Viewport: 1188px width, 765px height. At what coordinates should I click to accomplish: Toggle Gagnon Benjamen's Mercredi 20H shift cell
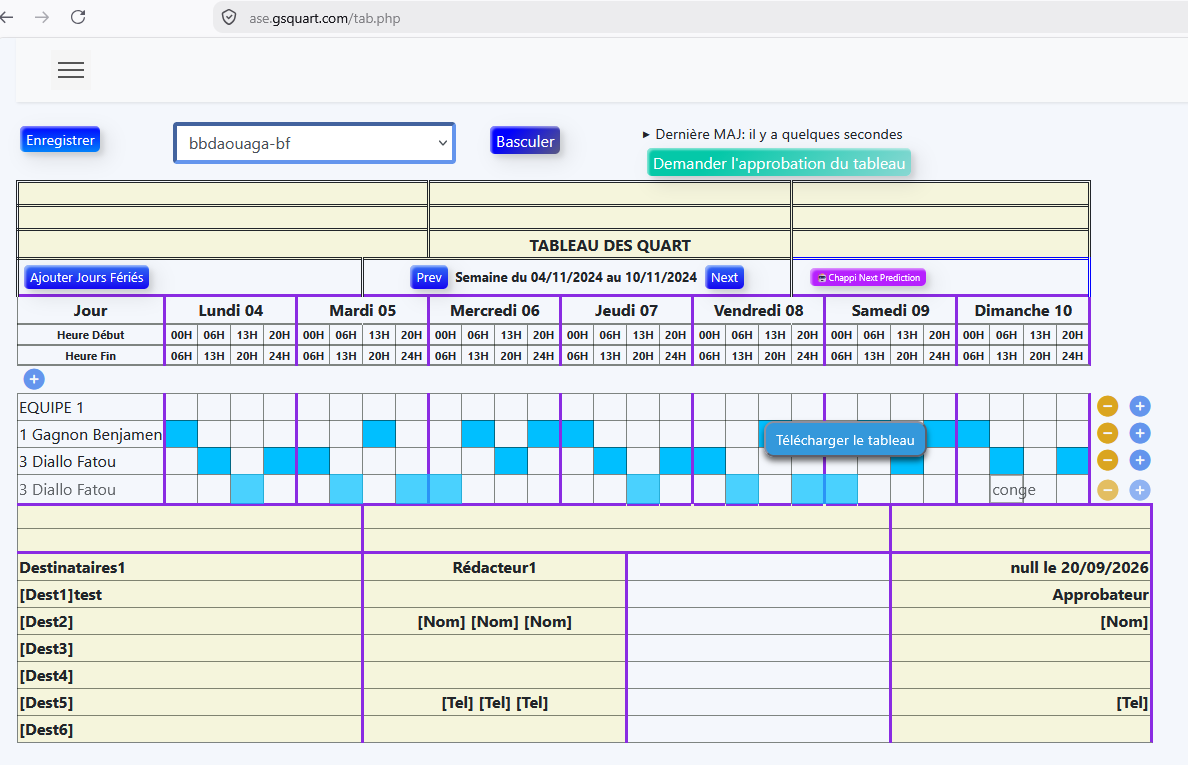pos(543,434)
